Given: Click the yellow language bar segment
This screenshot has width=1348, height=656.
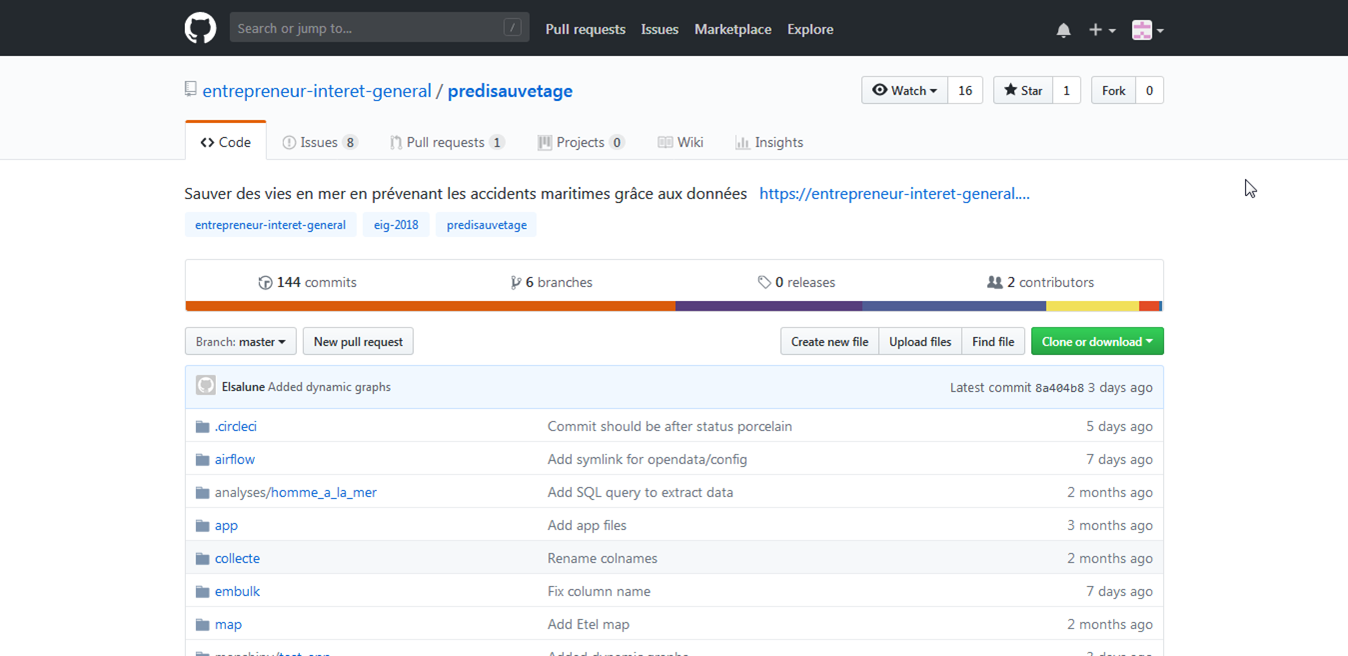Looking at the screenshot, I should click(x=1092, y=306).
